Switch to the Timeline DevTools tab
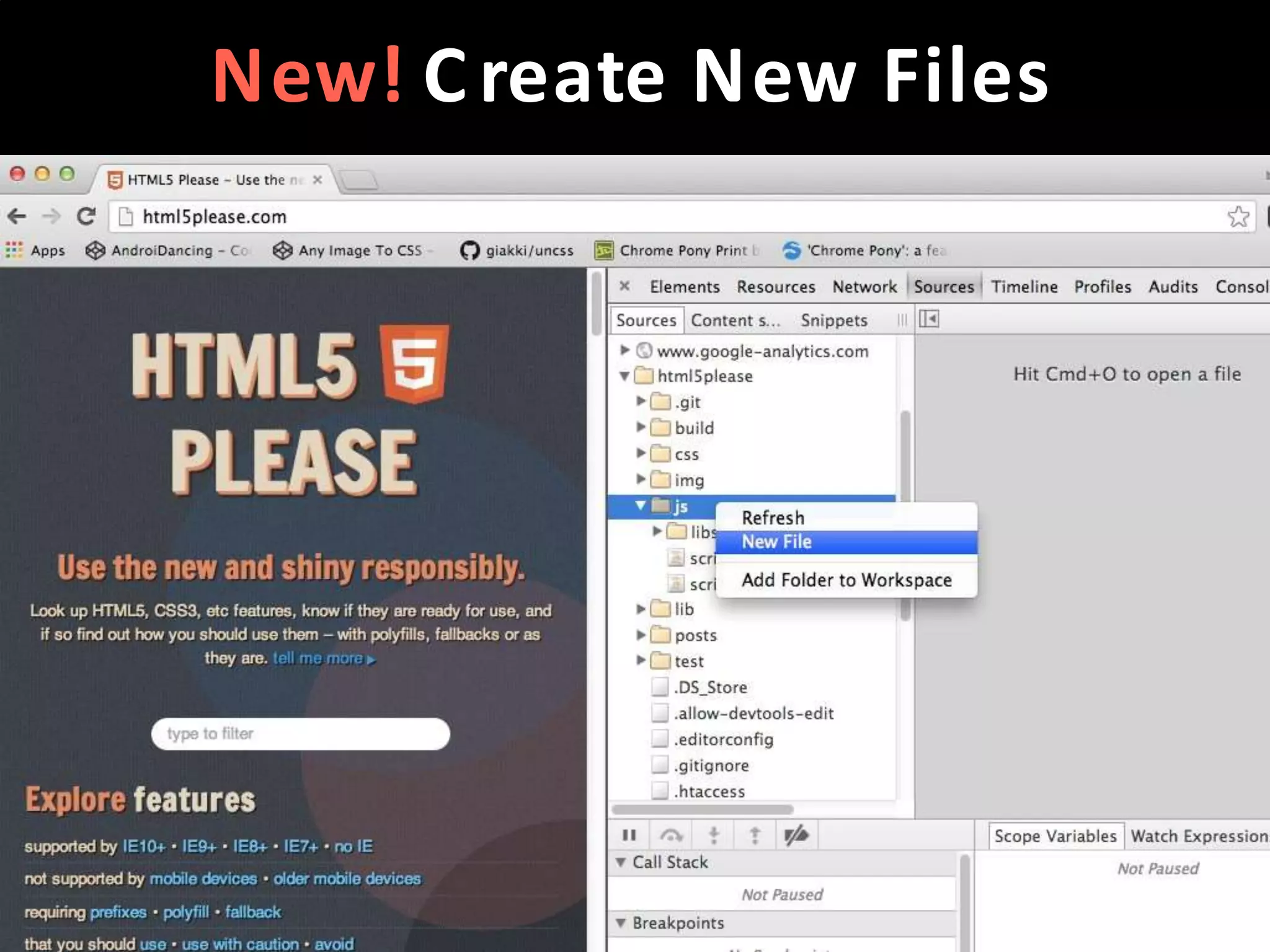The height and width of the screenshot is (952, 1270). 1024,286
